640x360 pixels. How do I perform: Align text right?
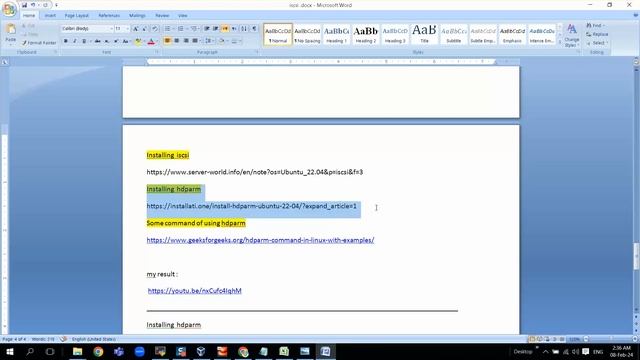pos(186,41)
